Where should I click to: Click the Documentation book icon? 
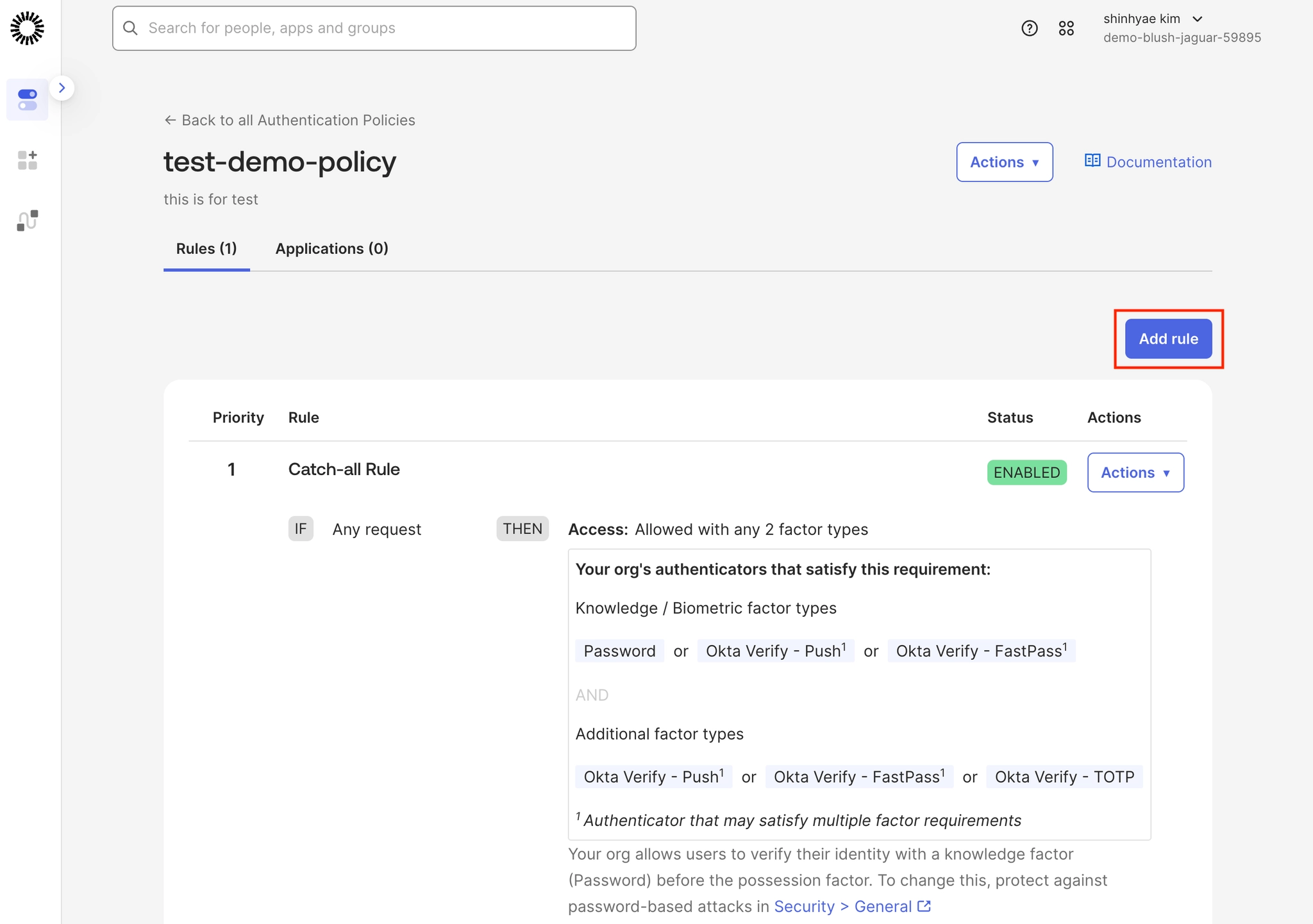point(1092,161)
